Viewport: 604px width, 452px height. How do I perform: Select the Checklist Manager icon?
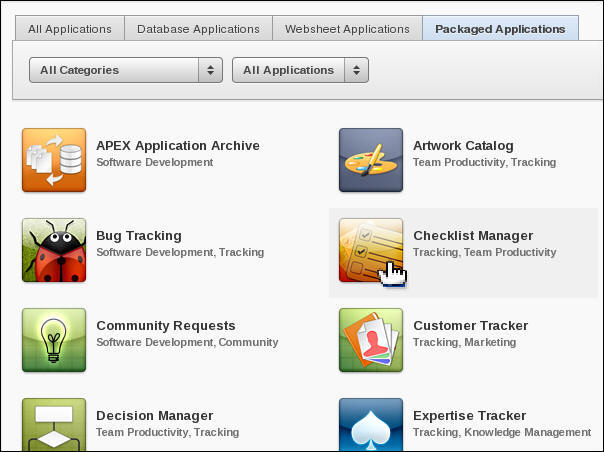[x=371, y=250]
